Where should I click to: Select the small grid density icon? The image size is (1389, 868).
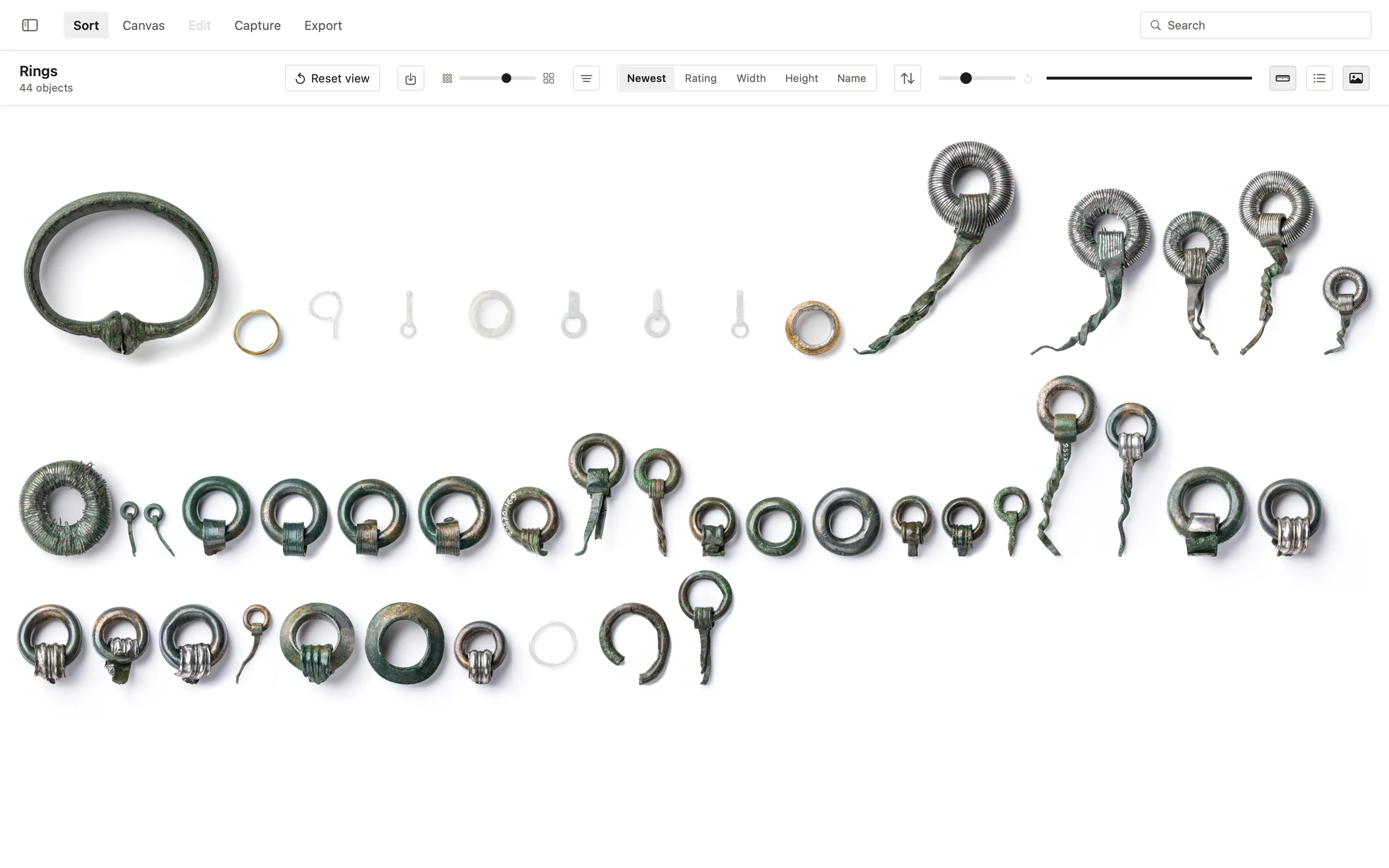click(x=447, y=78)
